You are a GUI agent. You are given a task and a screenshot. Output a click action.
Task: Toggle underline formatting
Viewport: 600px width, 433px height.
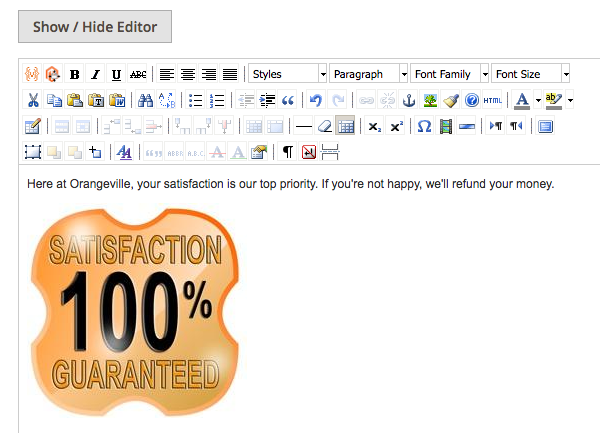tap(116, 74)
